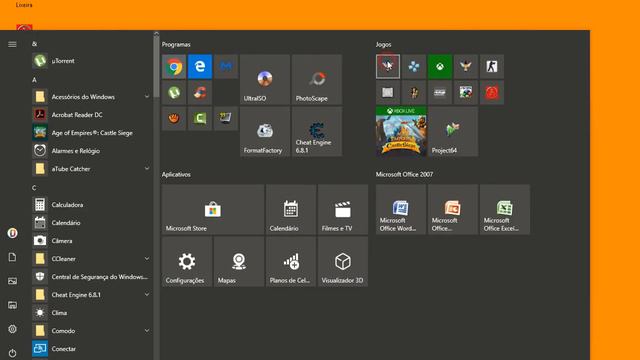Open Alarmes e Relógio from the app list
The height and width of the screenshot is (360, 640).
91,151
